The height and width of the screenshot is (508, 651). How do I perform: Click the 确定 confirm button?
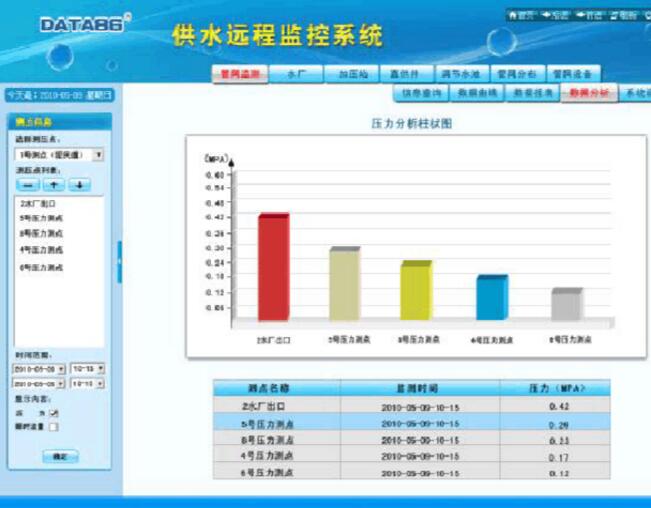(x=60, y=456)
